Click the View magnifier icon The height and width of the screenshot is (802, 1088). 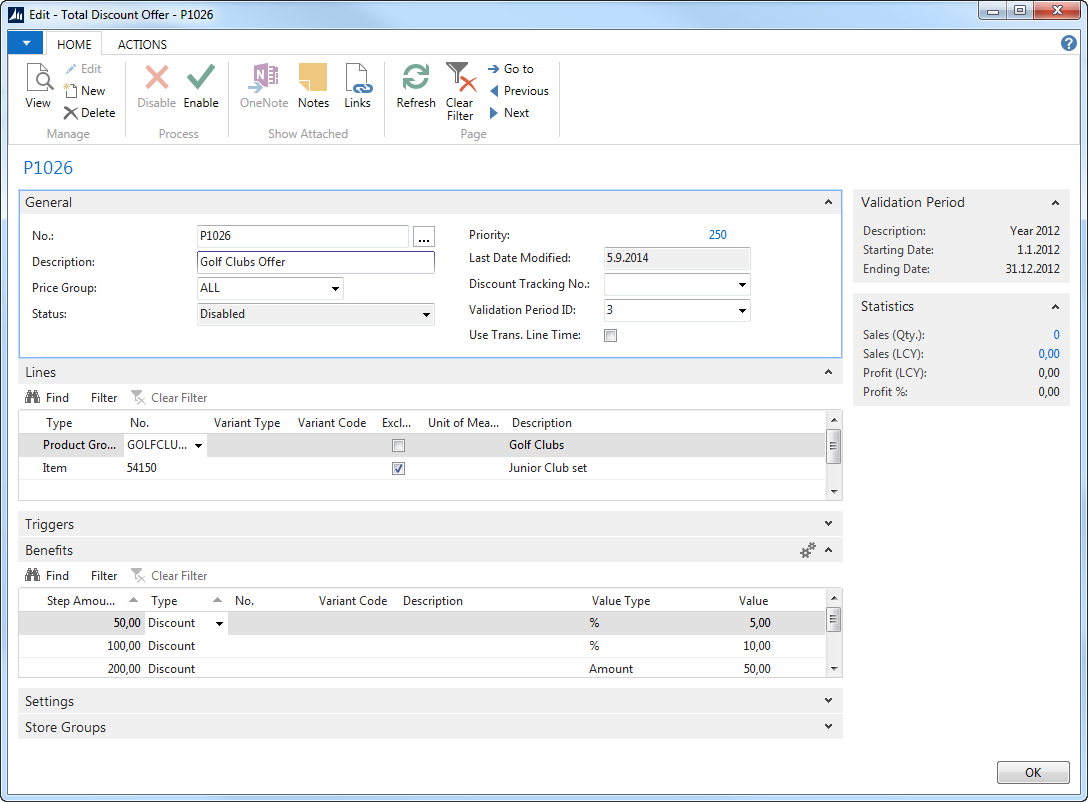tap(38, 79)
